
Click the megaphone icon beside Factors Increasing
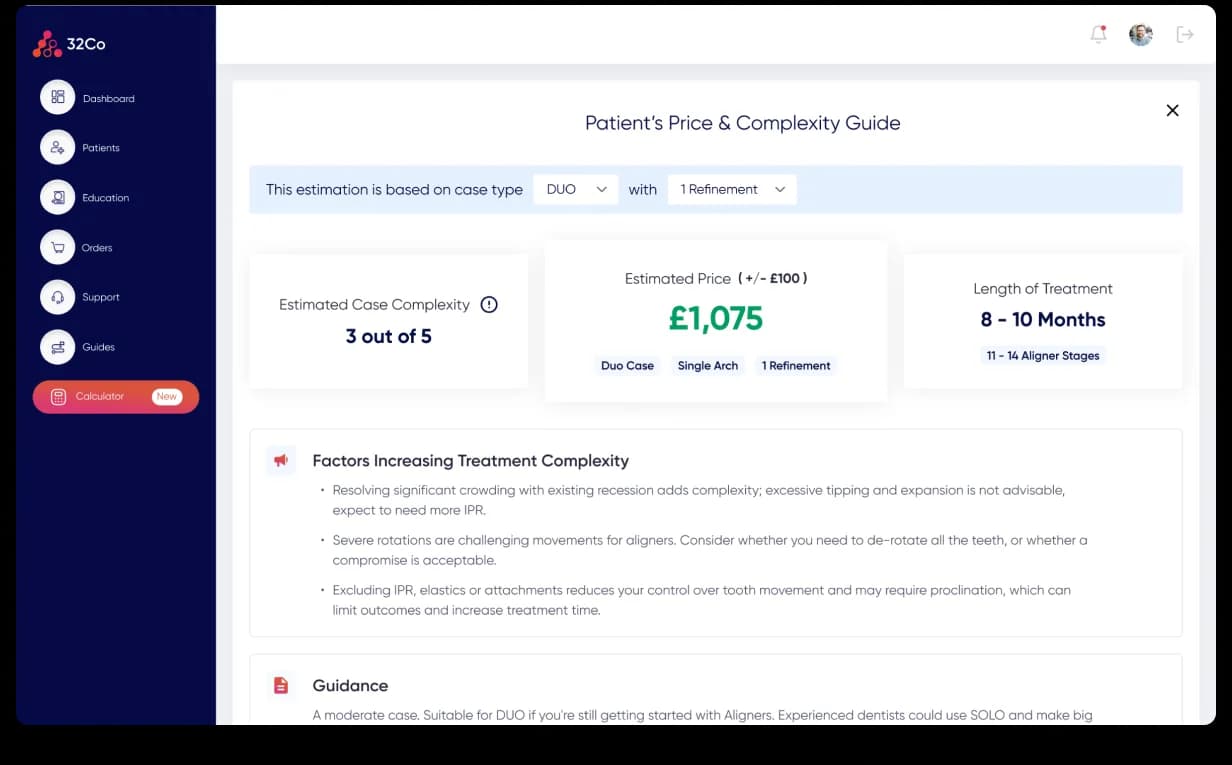(281, 460)
